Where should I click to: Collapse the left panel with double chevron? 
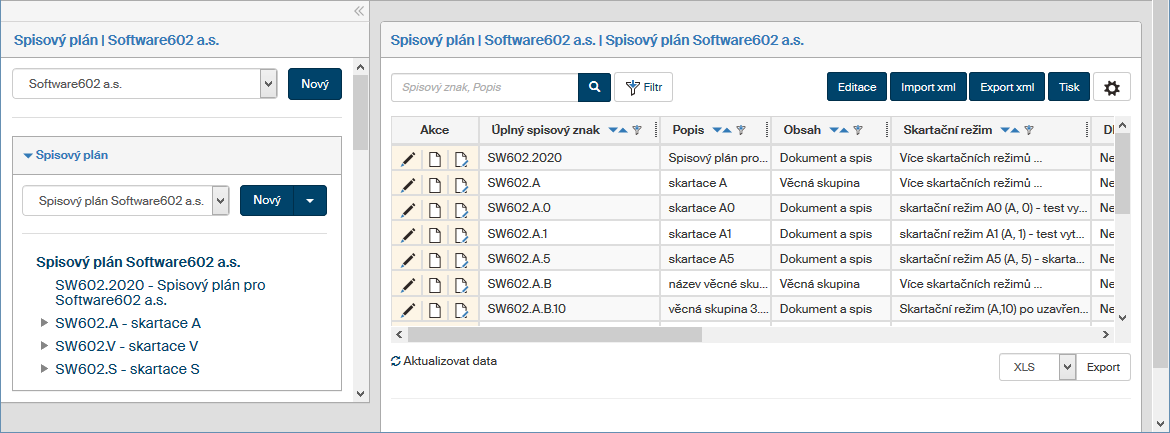(358, 10)
